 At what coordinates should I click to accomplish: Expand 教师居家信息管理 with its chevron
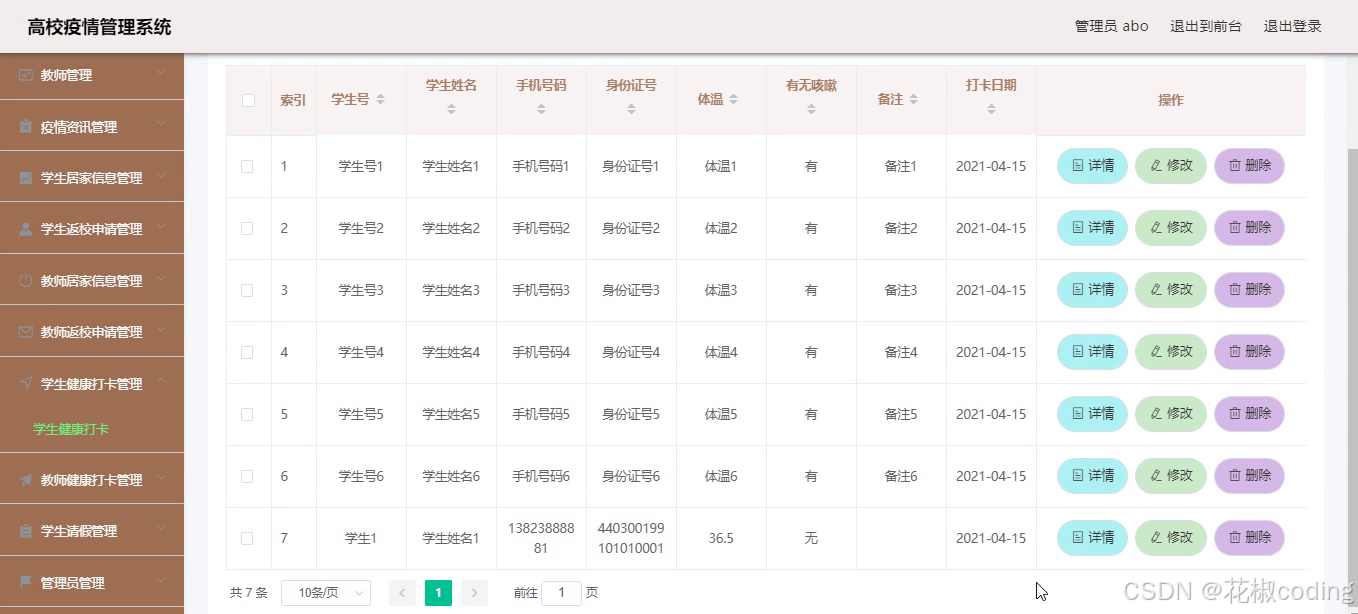(160, 280)
